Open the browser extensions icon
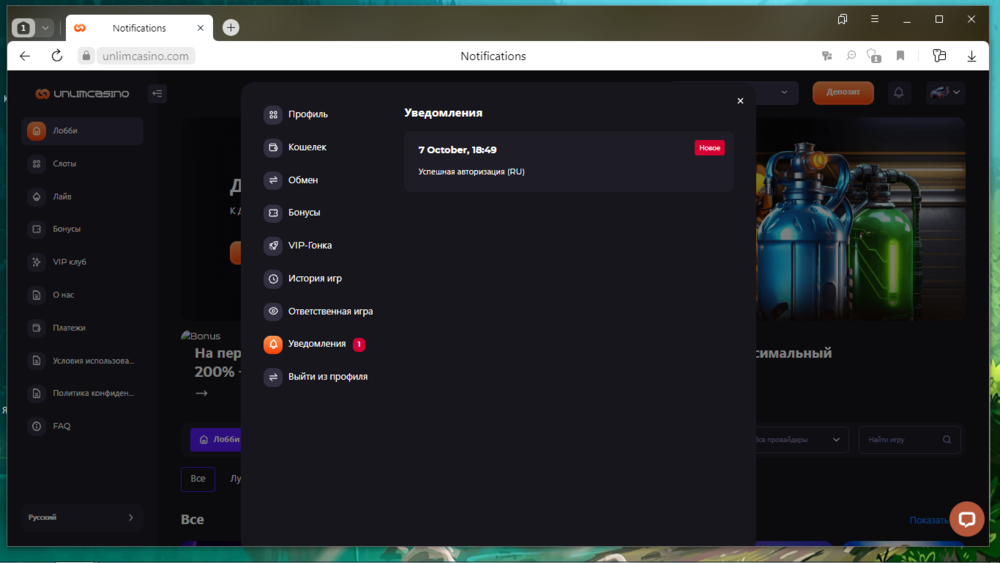Viewport: 1000px width, 563px height. [x=939, y=56]
